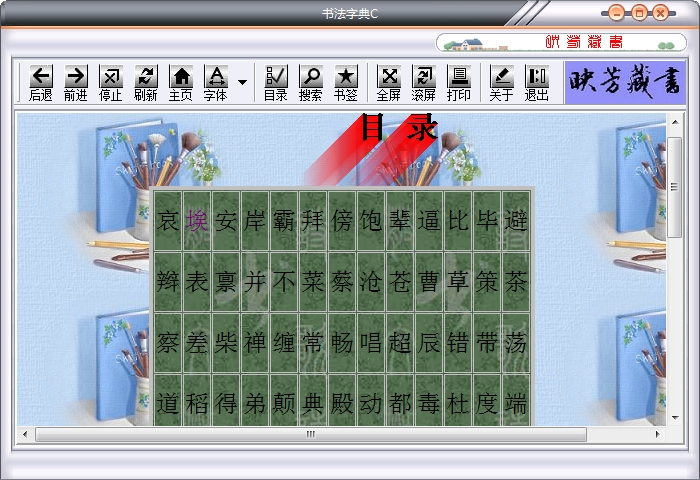This screenshot has width=700, height=480.
Task: View calligraphy for 柴
Action: 226,343
